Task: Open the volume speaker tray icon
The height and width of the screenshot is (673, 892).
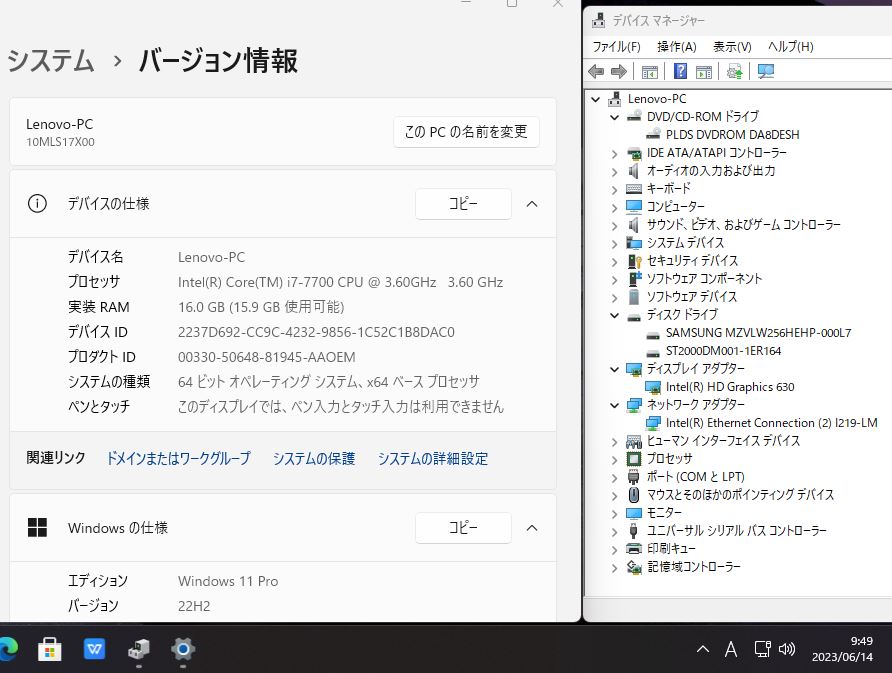Action: click(787, 649)
